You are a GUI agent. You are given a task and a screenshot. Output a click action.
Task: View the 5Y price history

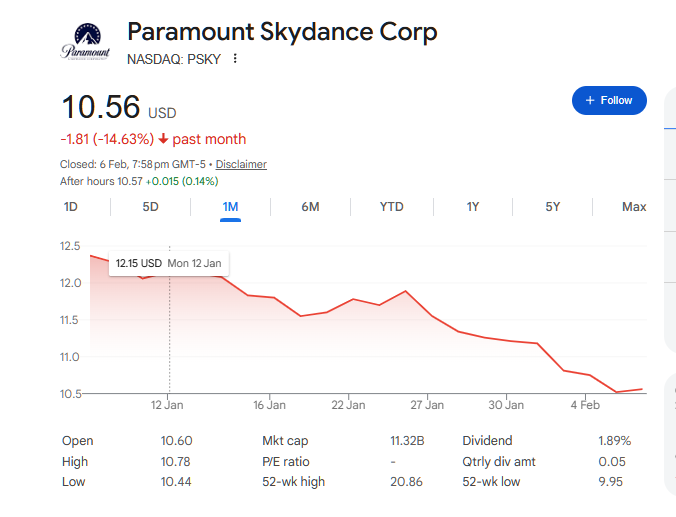[552, 207]
